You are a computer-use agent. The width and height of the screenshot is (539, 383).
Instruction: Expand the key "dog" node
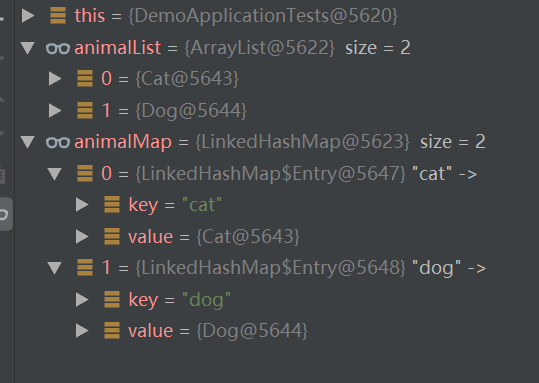[x=82, y=299]
